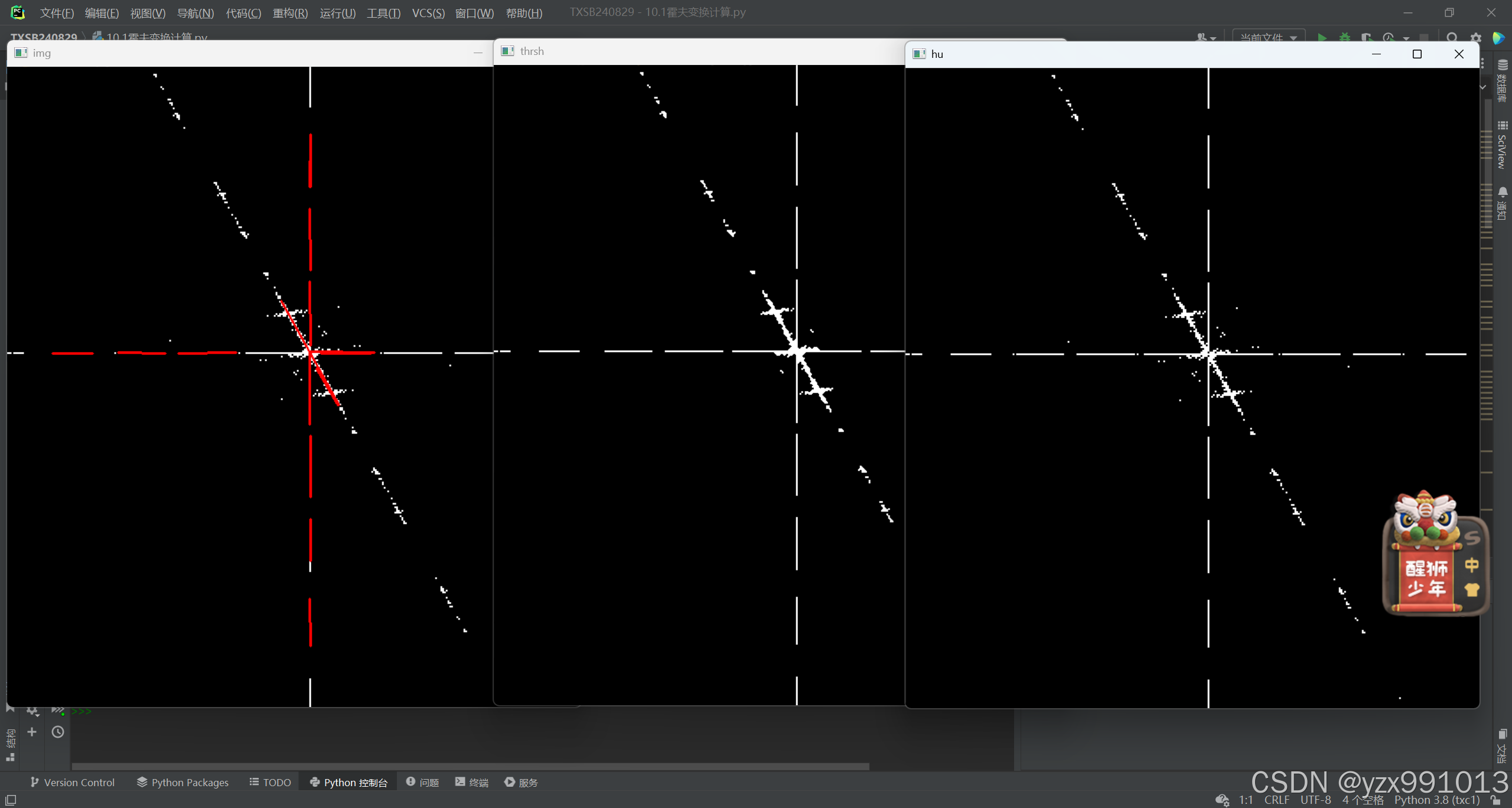1512x808 pixels.
Task: Change the 4 个空格 indent setting
Action: pyautogui.click(x=1363, y=800)
